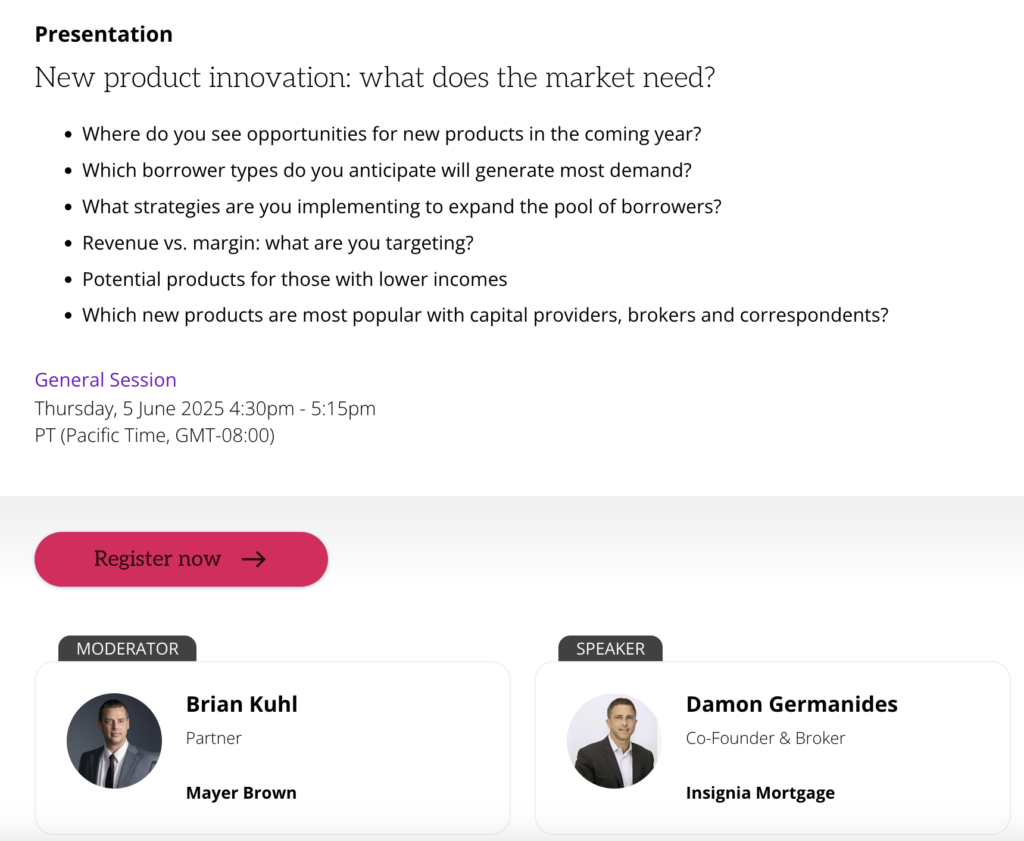Click the Register now button
This screenshot has height=841, width=1024.
click(181, 559)
